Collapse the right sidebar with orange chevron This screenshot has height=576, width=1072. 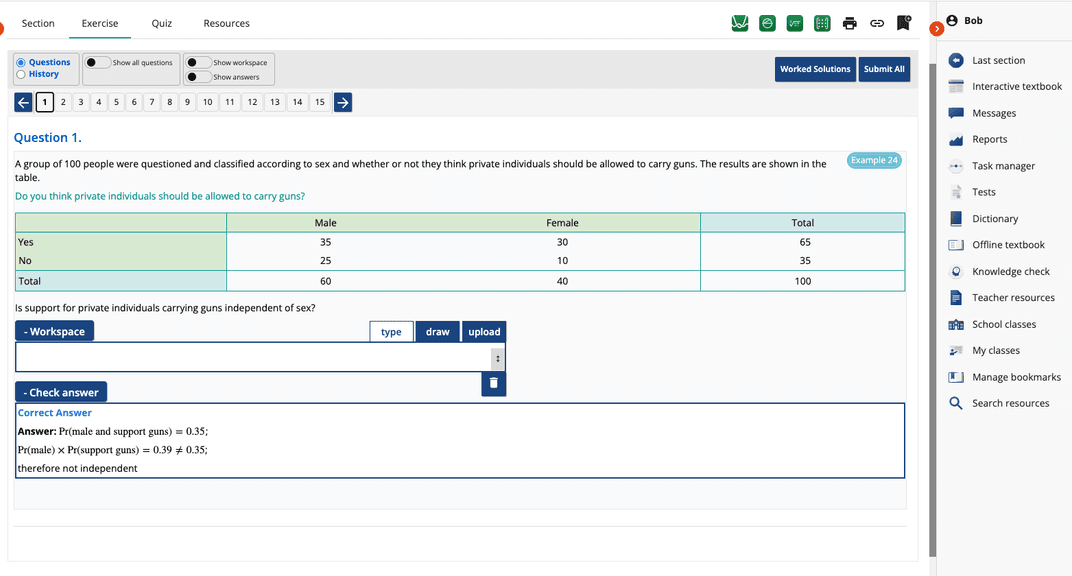[936, 29]
